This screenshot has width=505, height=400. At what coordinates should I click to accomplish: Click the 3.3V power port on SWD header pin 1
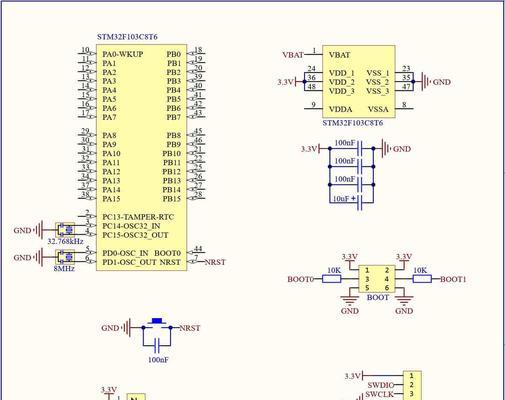[354, 376]
